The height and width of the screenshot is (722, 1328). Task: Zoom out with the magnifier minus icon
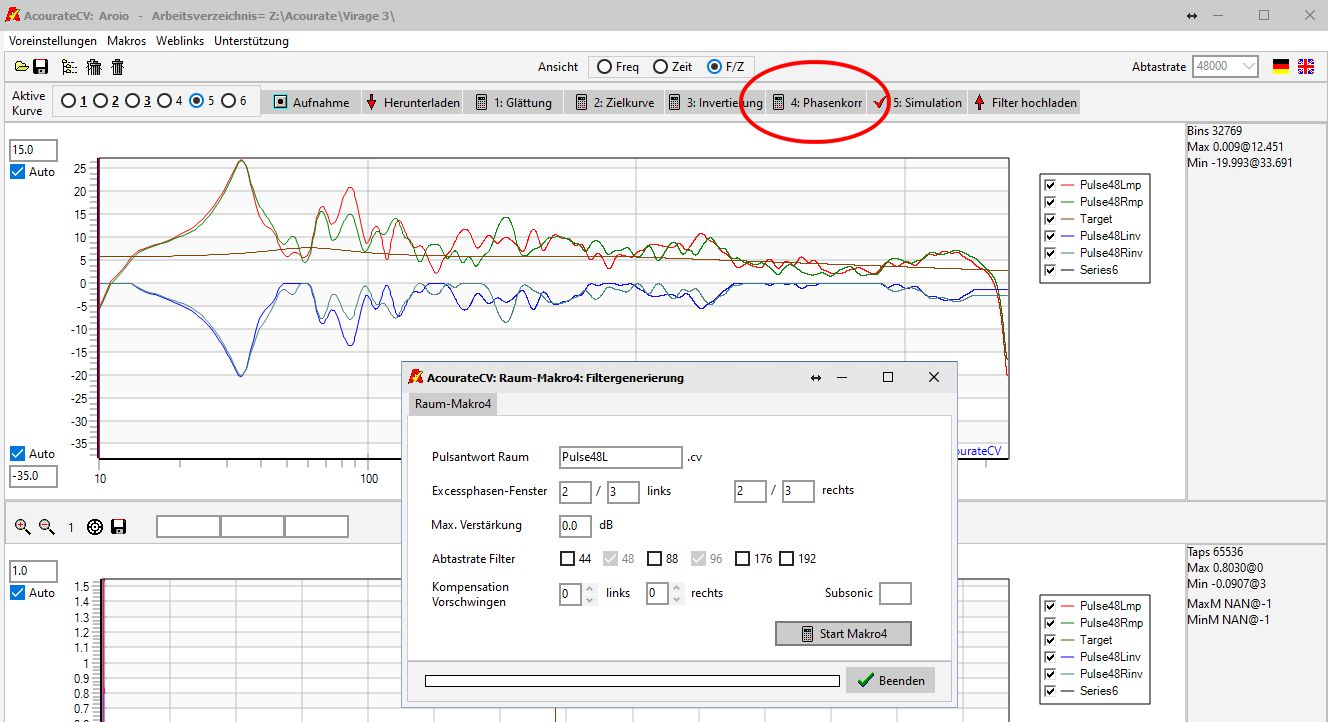(x=46, y=526)
